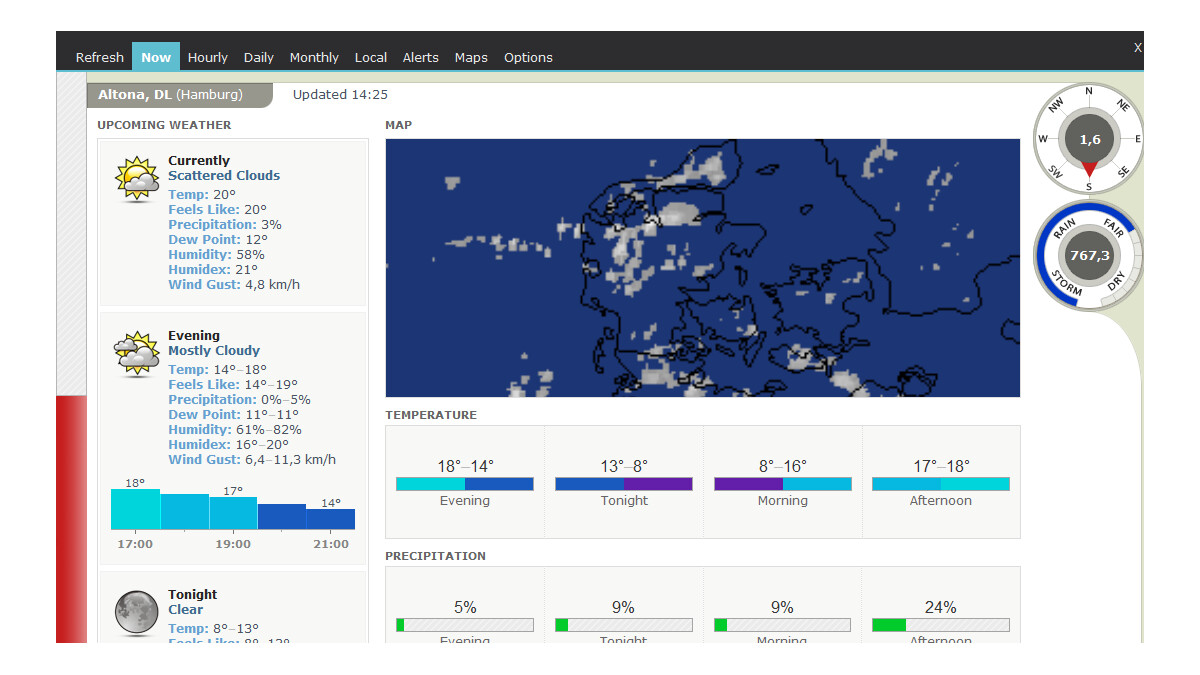Click the Dew Point: 12° line
The height and width of the screenshot is (675, 1200).
pos(218,240)
